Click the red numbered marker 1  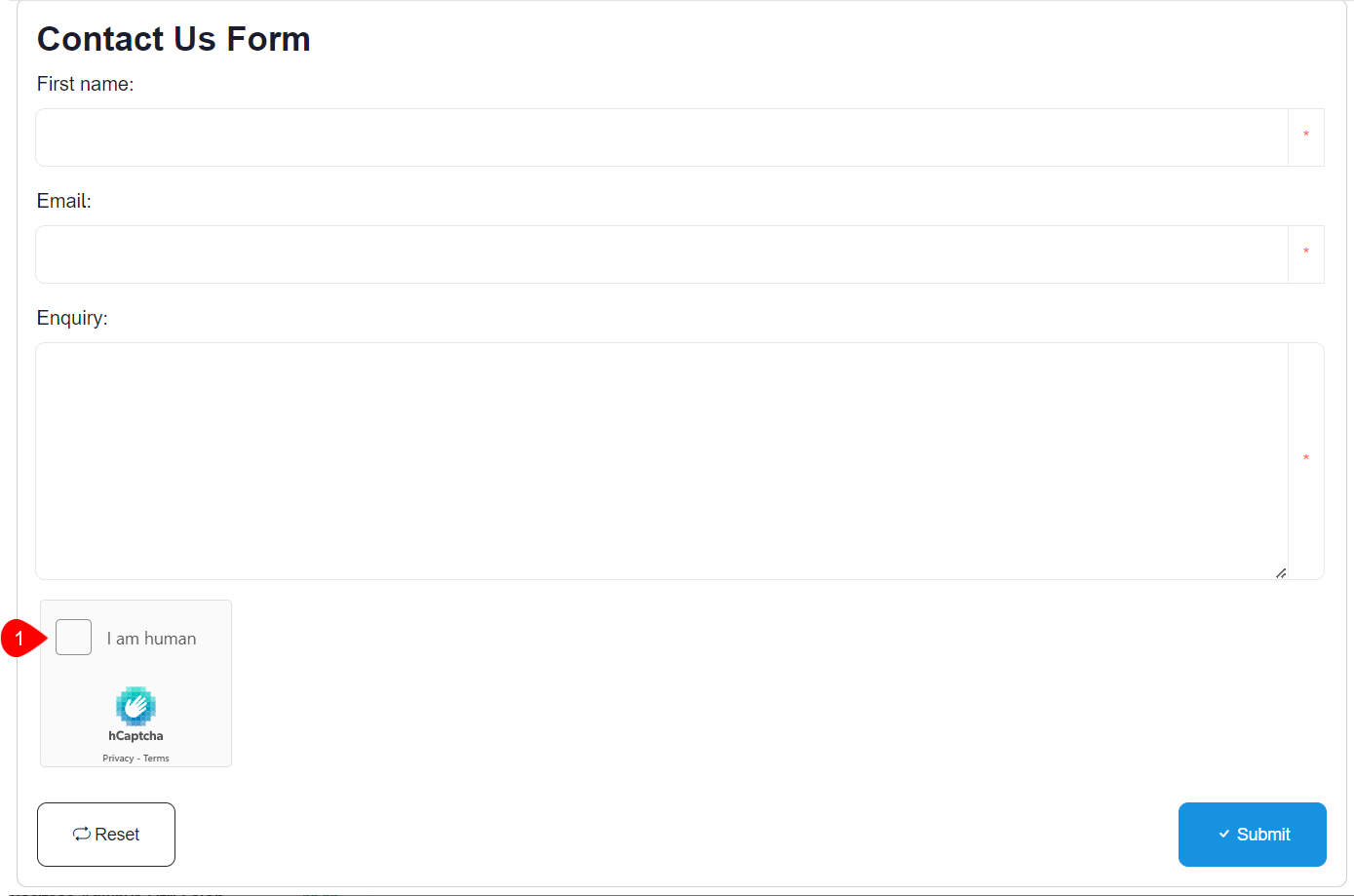(19, 639)
